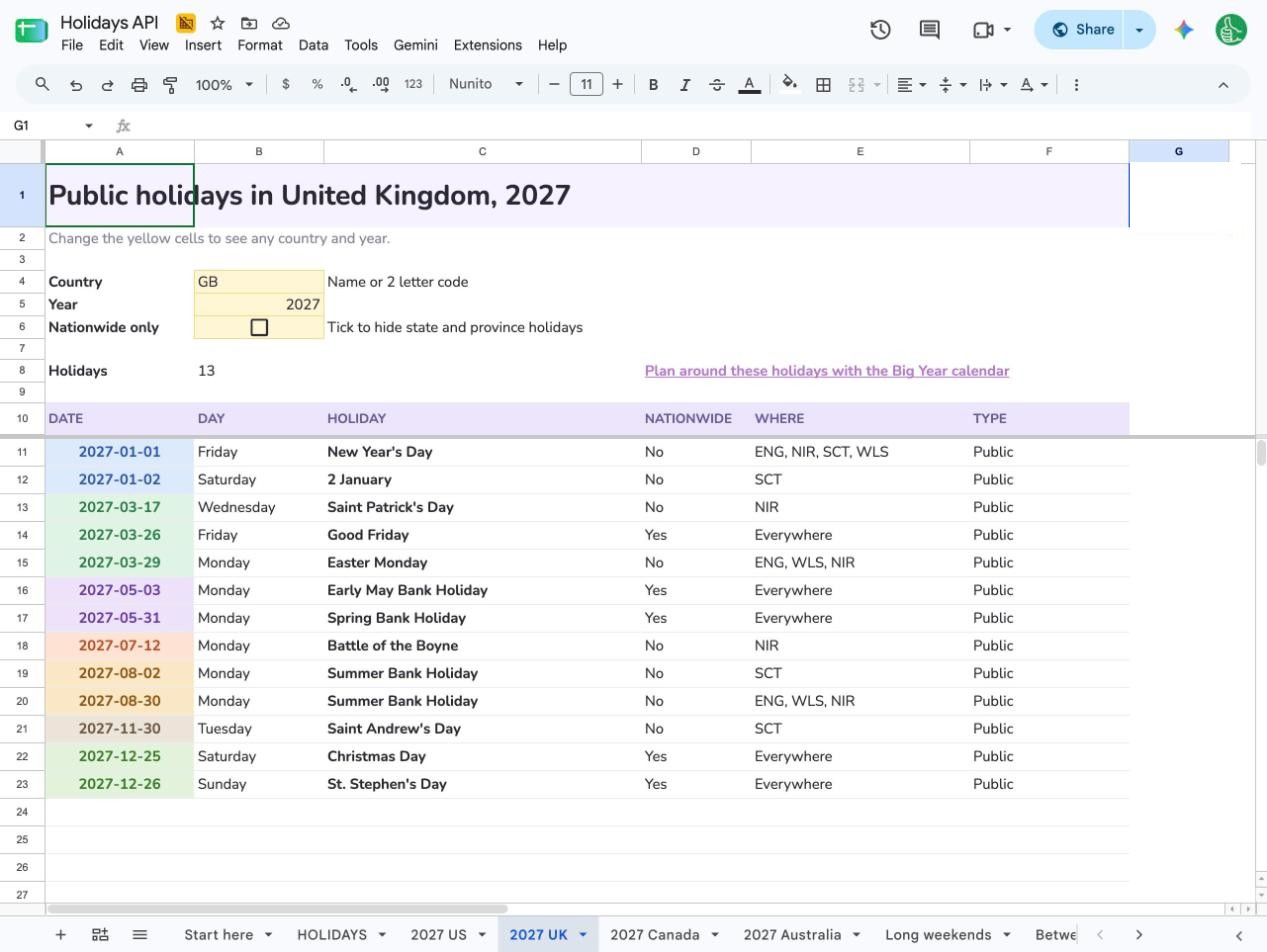
Task: Edit the font size field
Action: pos(586,85)
